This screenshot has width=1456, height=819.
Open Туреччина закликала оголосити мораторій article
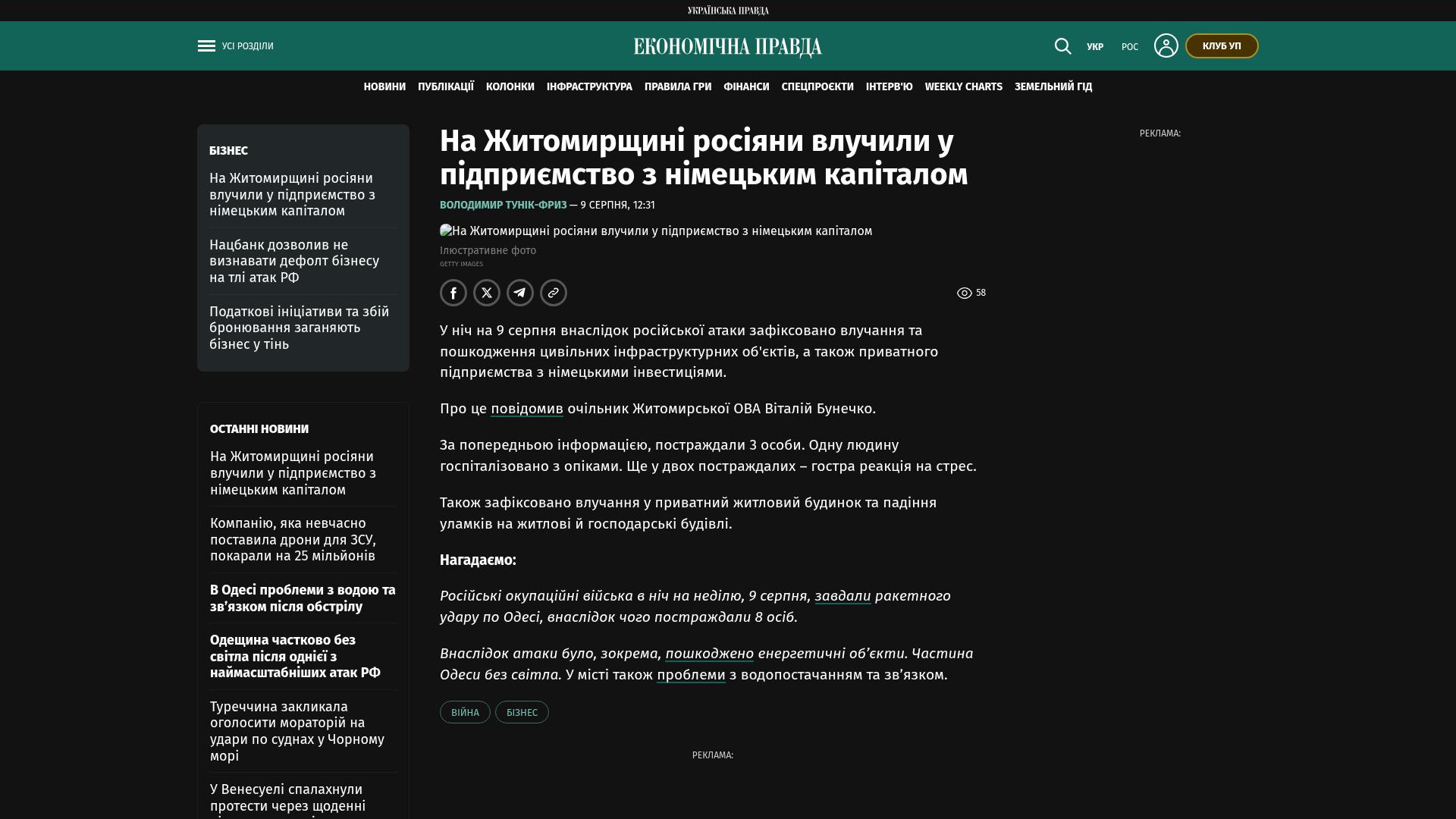[x=297, y=732]
